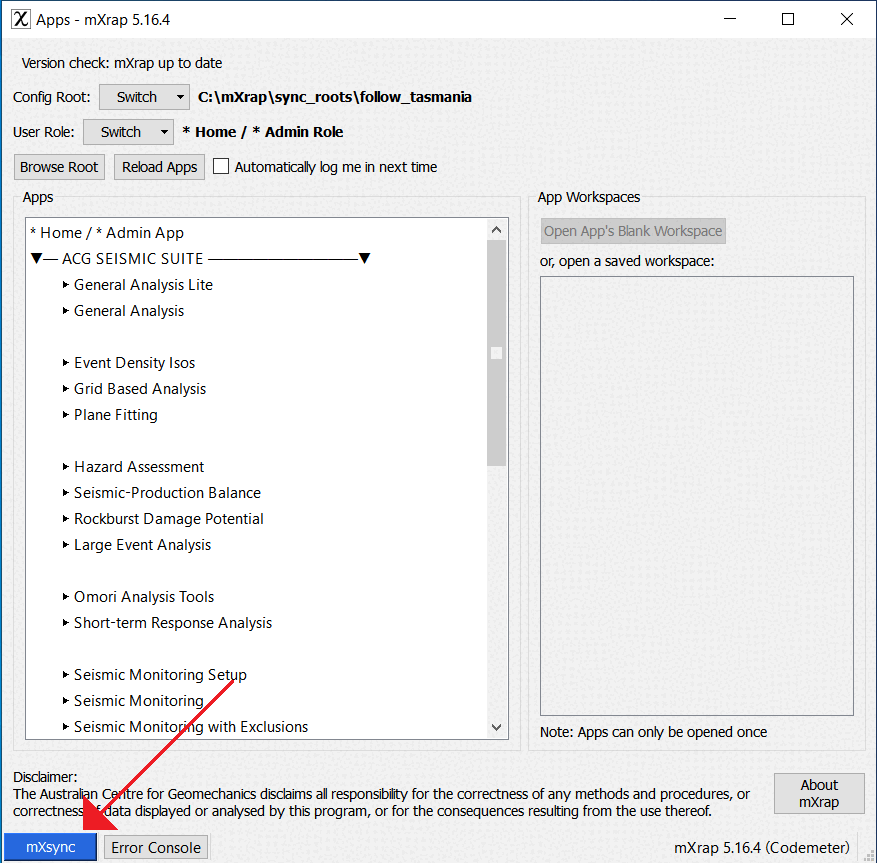This screenshot has width=877, height=863.
Task: Select Hazard Assessment app
Action: 139,466
